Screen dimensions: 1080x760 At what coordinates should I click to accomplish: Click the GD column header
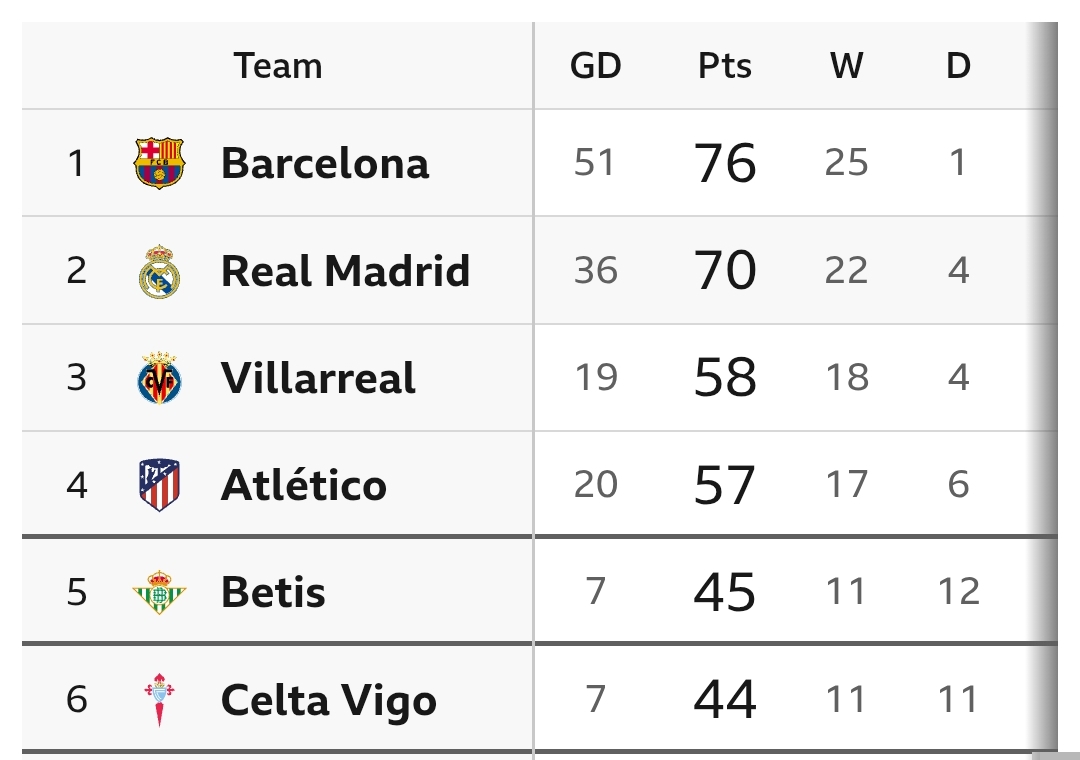click(x=595, y=66)
